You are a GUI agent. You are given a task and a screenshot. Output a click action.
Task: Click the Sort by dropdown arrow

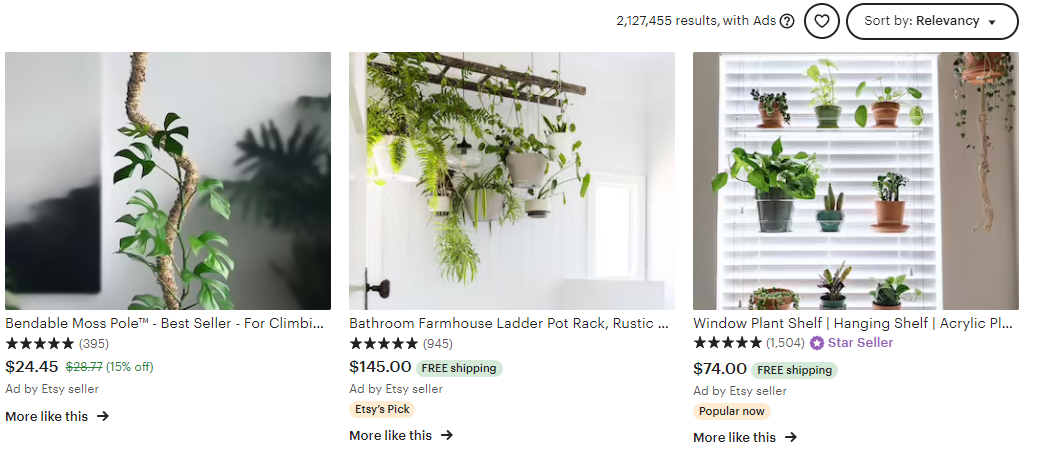[992, 22]
